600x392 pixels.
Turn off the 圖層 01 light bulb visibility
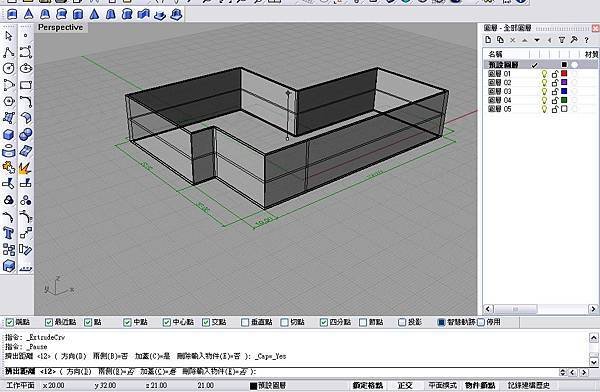click(x=544, y=74)
